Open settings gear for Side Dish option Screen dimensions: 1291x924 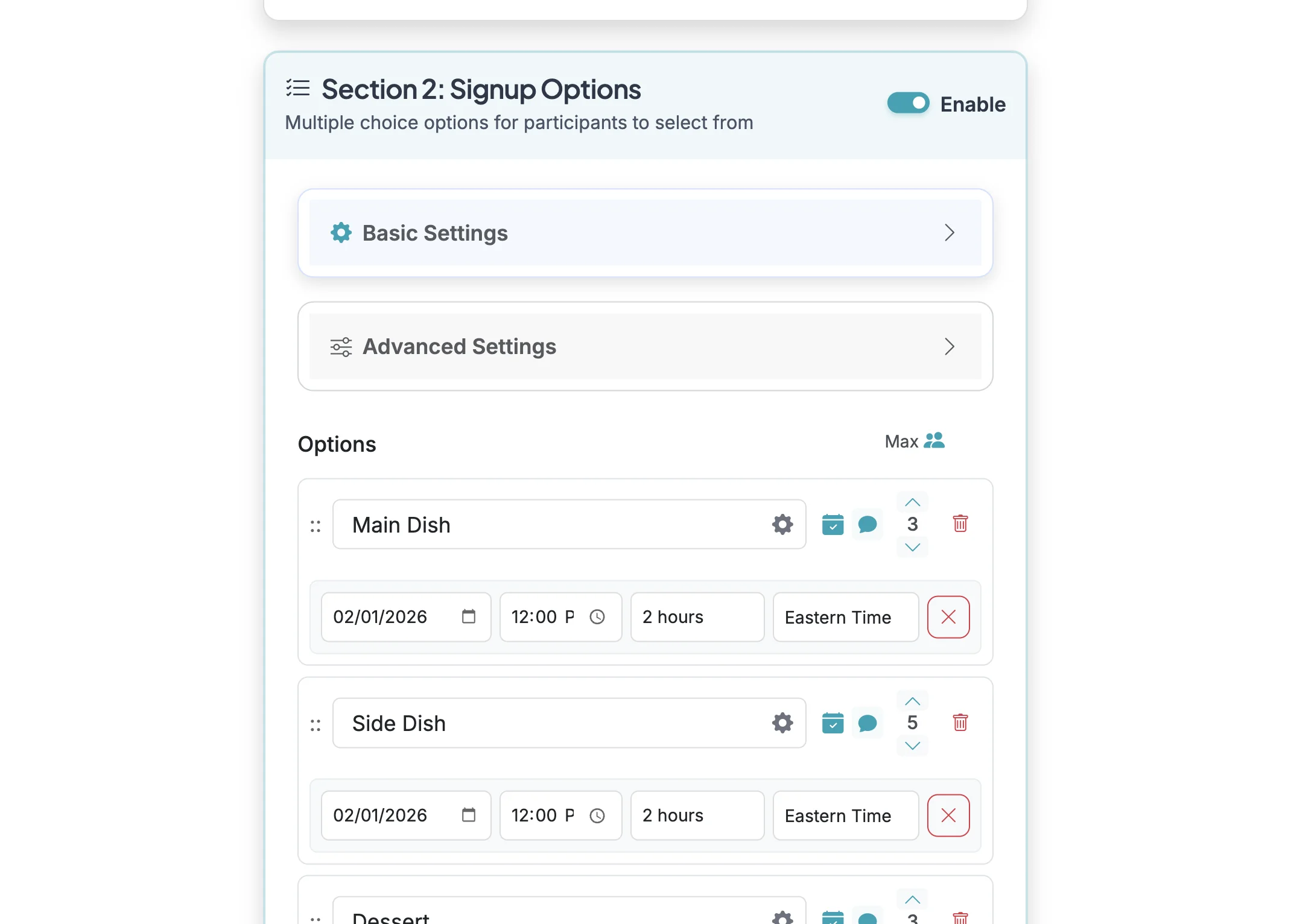pos(782,723)
